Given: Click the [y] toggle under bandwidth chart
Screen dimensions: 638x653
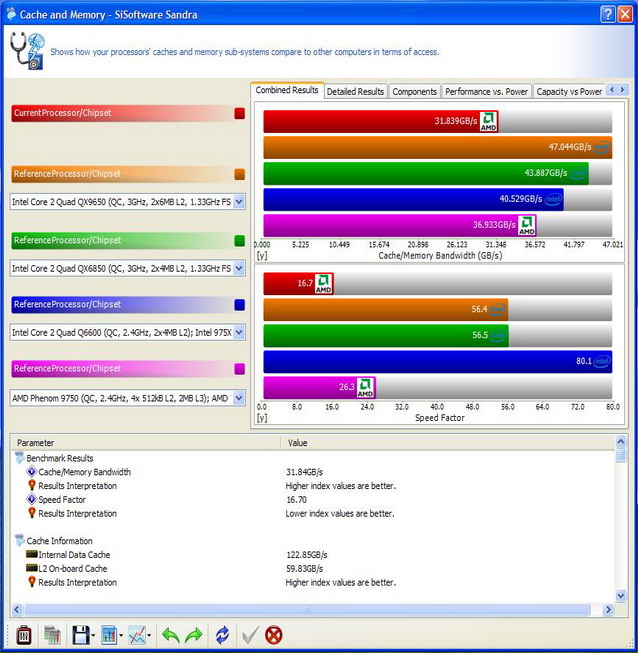Looking at the screenshot, I should (262, 255).
